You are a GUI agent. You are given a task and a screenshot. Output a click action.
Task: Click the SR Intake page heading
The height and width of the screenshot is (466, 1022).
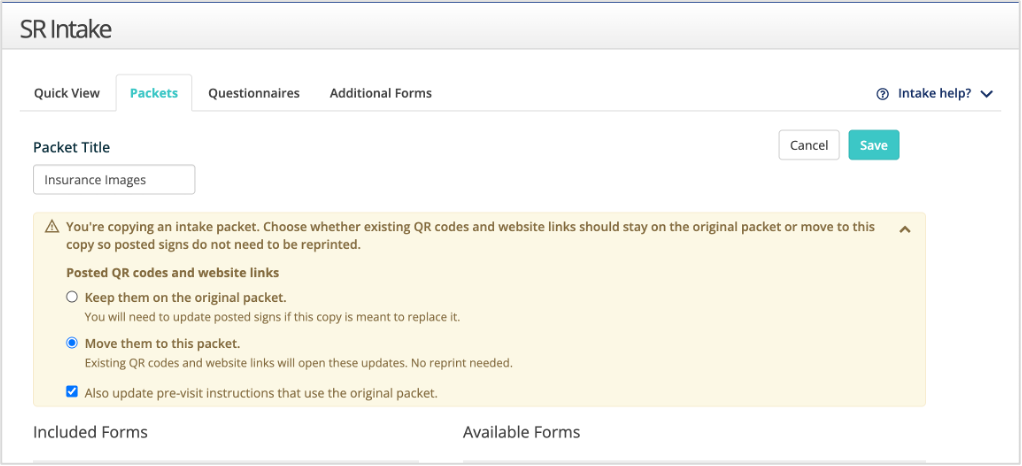tap(66, 29)
